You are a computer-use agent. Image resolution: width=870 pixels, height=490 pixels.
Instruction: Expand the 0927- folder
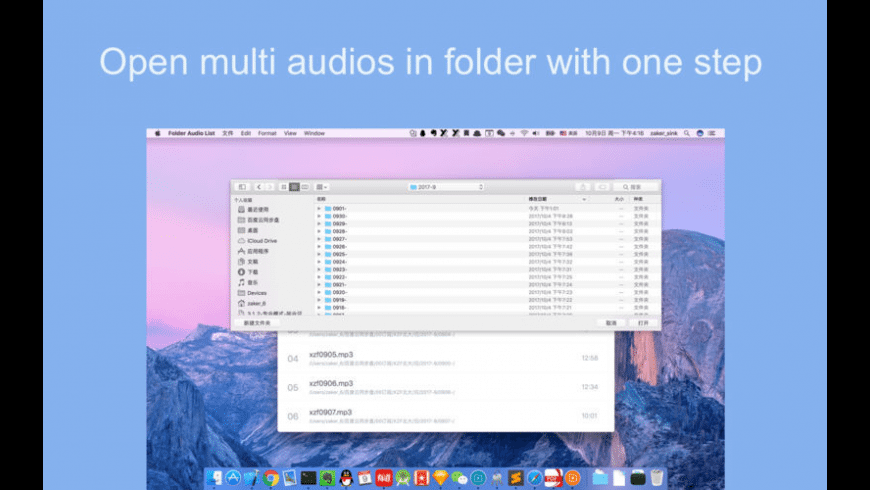pos(319,239)
